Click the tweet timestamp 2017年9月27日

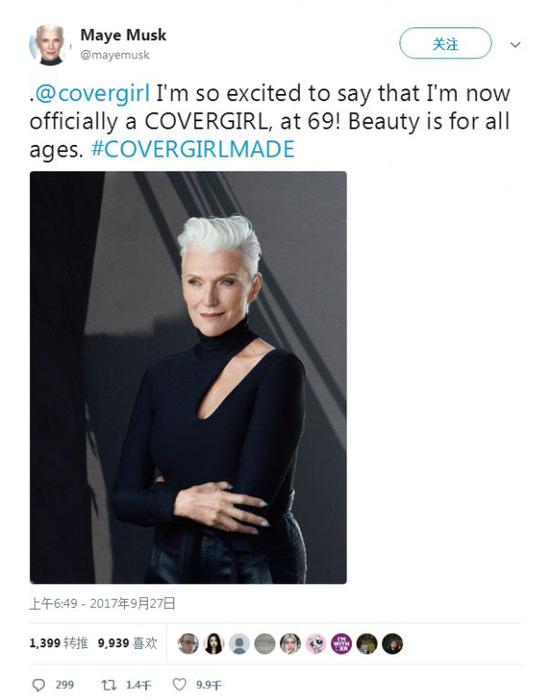coord(132,604)
